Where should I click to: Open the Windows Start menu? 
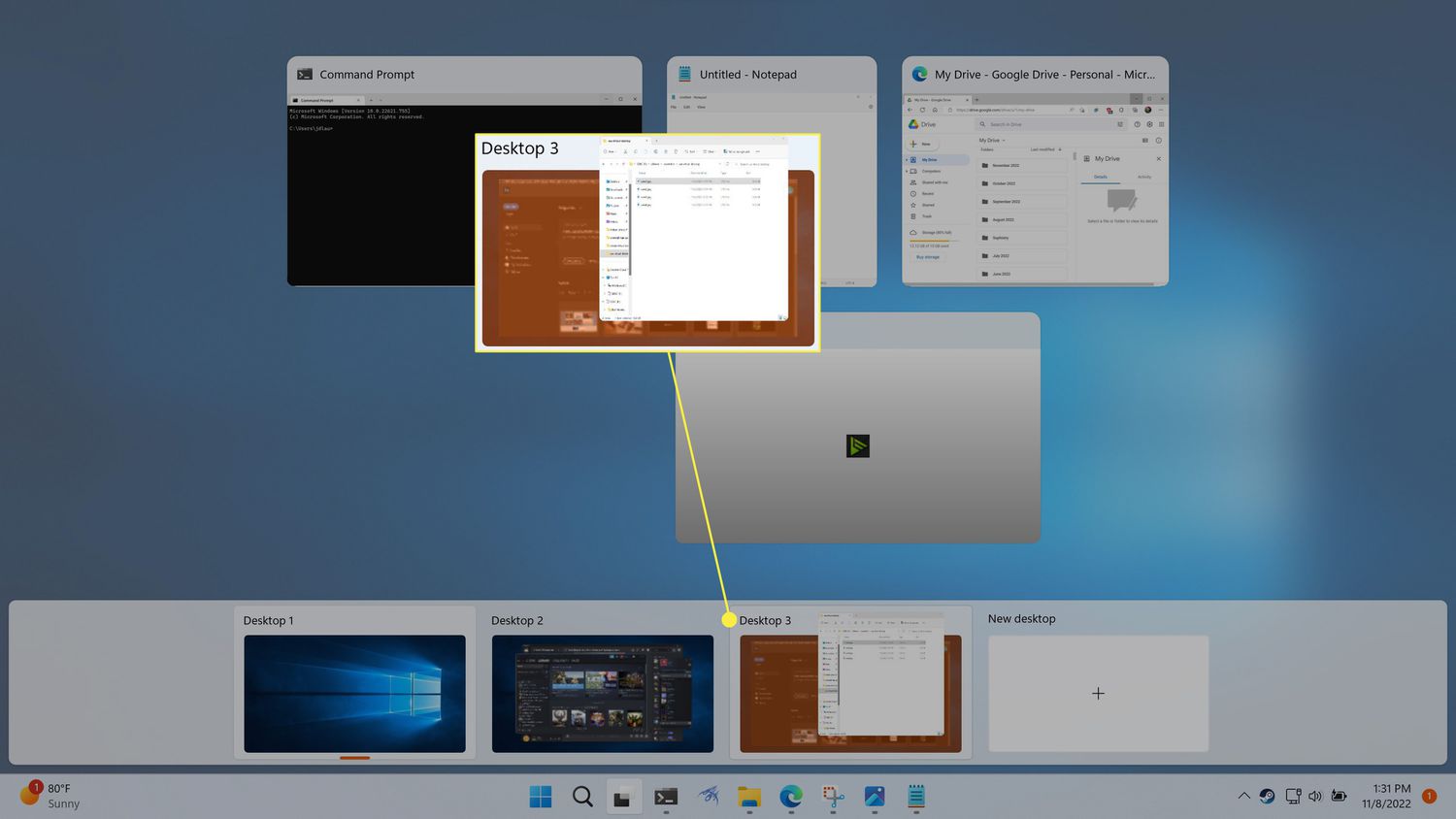tap(541, 797)
